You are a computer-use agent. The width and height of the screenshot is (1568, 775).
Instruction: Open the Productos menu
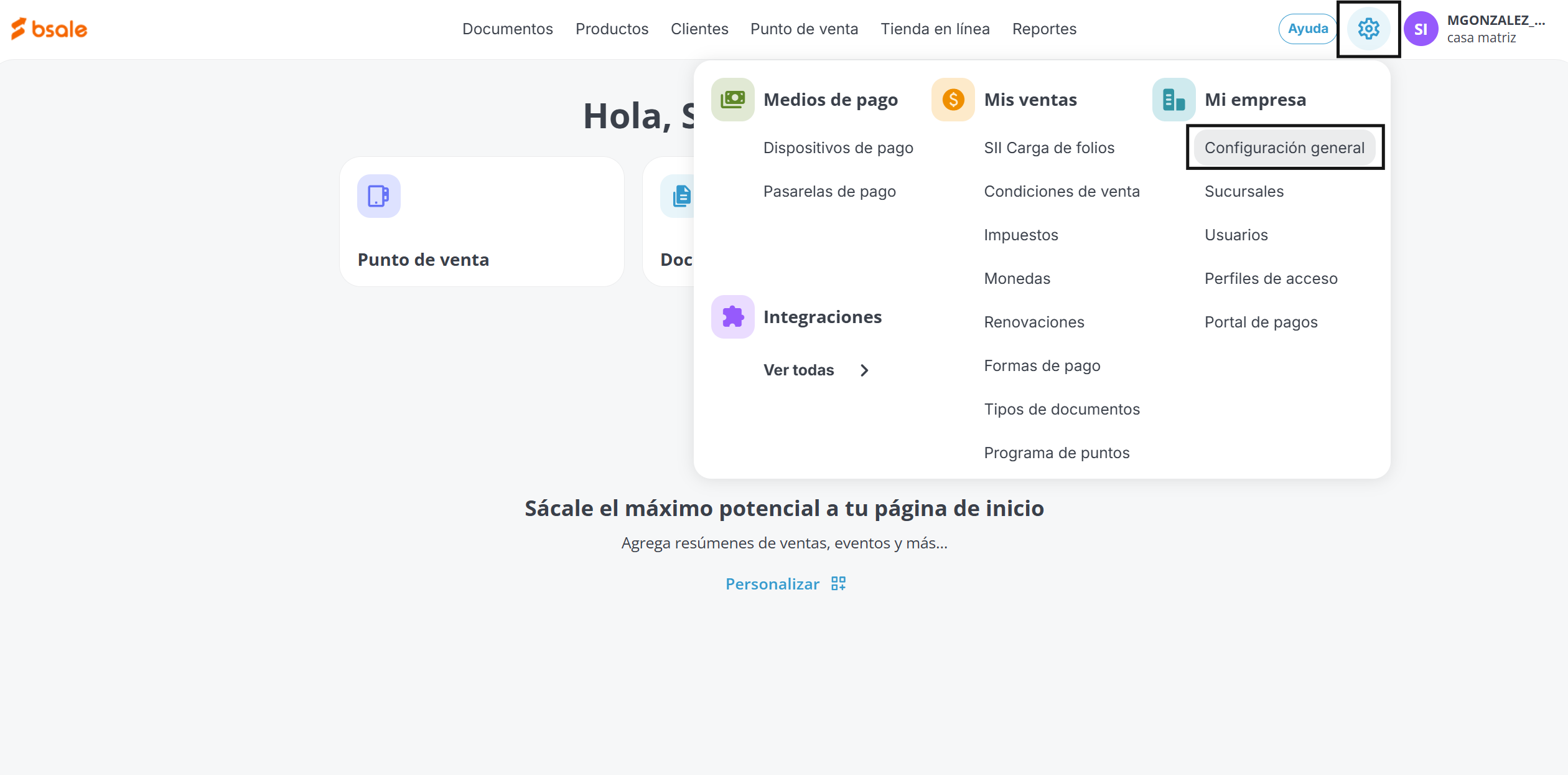tap(612, 29)
